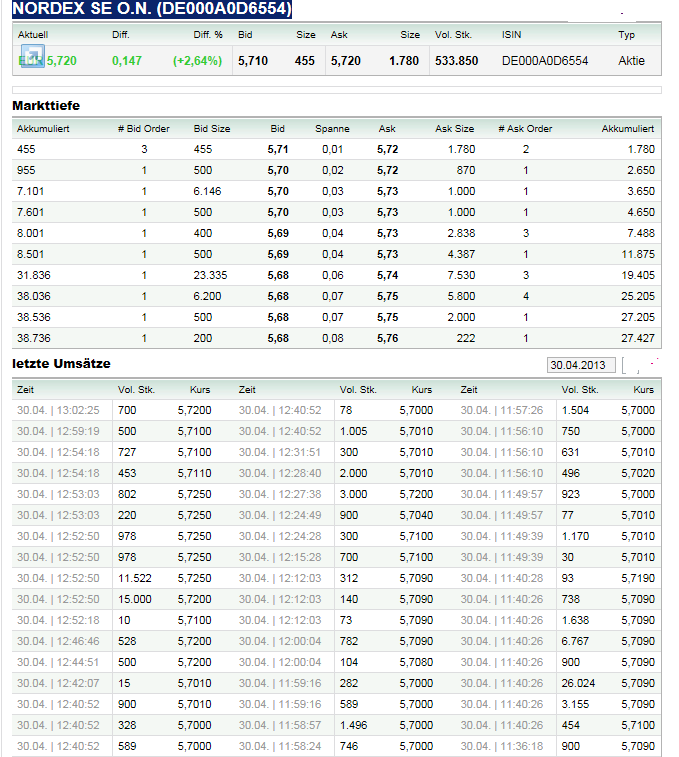
Task: Click the Ask Size column header
Action: [454, 129]
